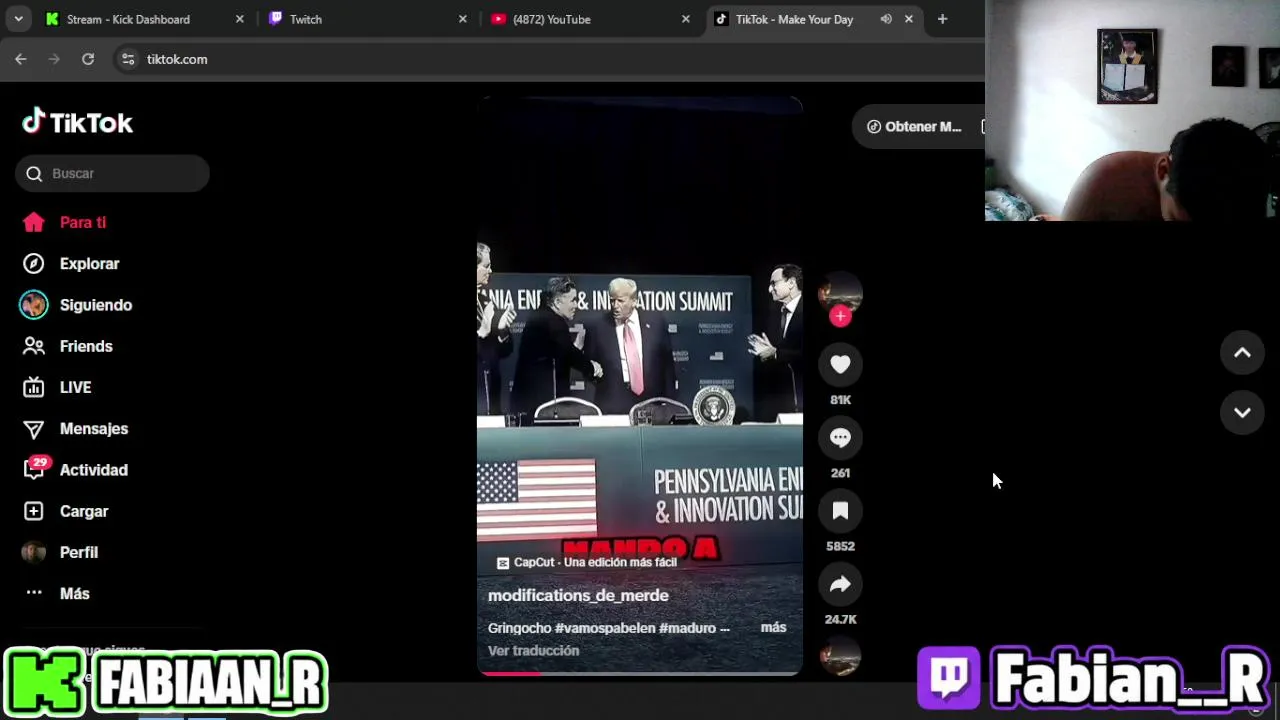Like the video with heart icon
This screenshot has width=1280, height=720.
(840, 365)
